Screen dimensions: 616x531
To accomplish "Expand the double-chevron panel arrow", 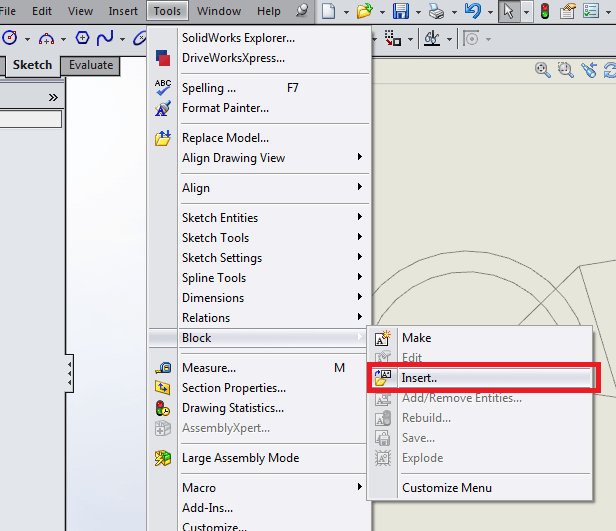I will (x=53, y=97).
